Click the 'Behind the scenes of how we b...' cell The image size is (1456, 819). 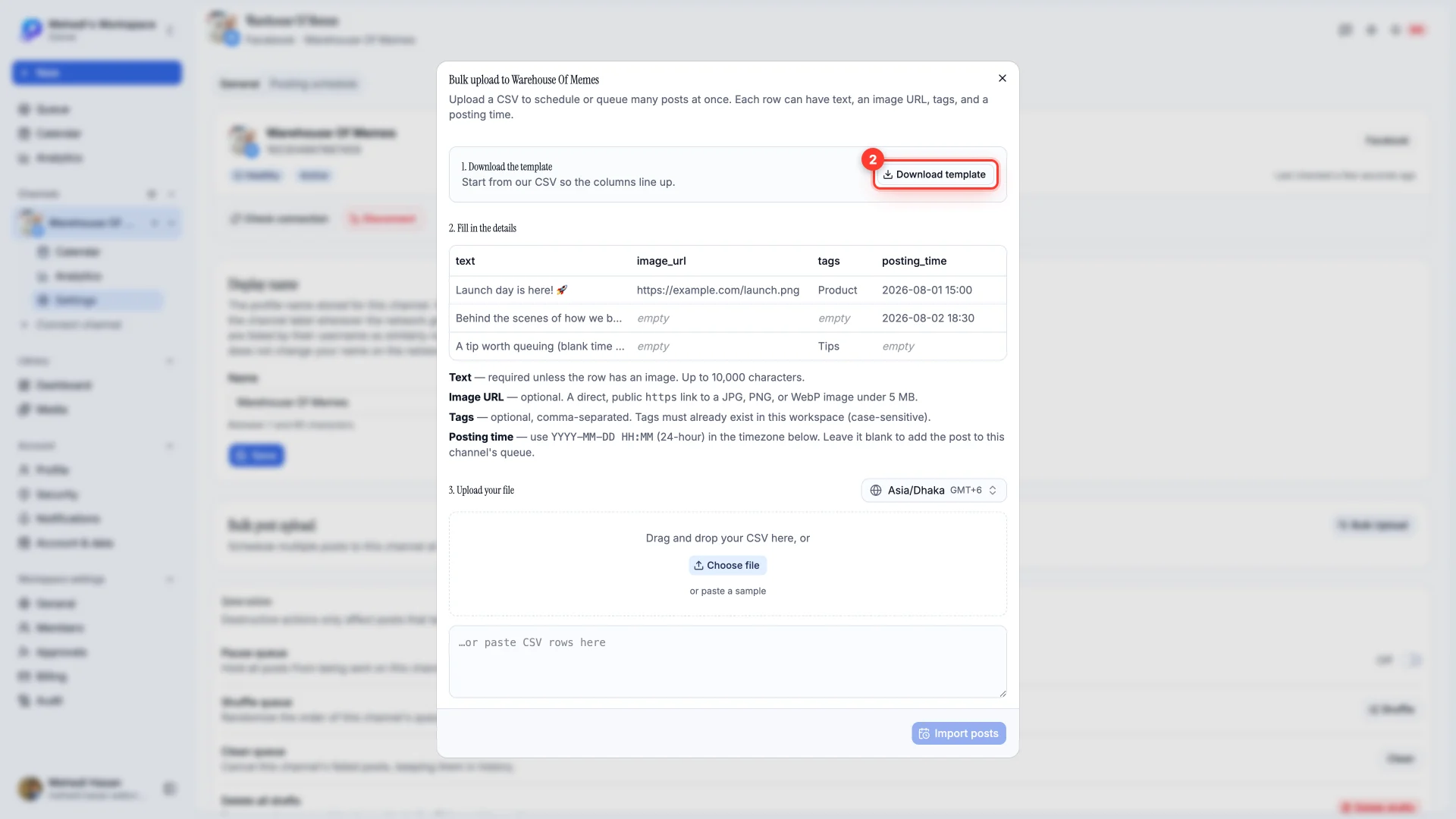click(x=538, y=318)
